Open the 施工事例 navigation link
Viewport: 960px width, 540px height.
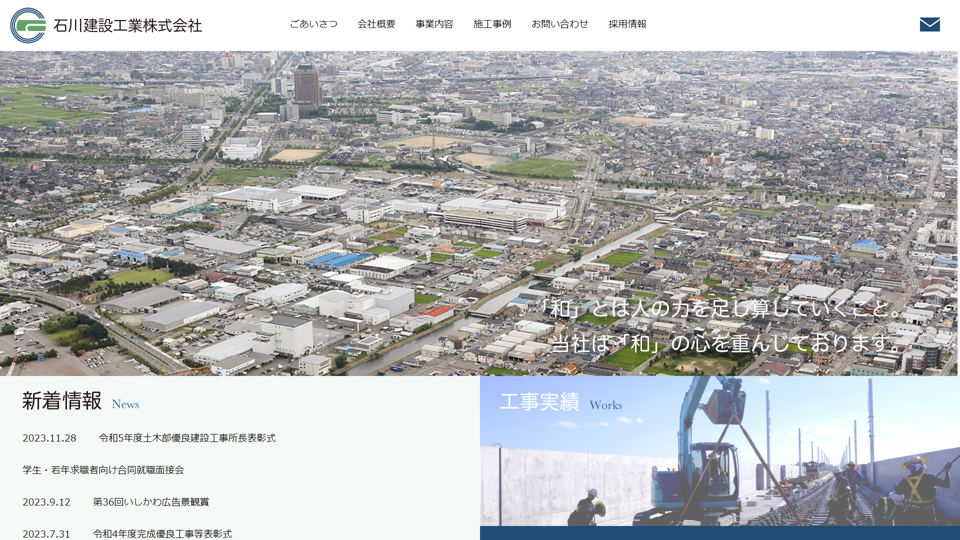coord(492,24)
